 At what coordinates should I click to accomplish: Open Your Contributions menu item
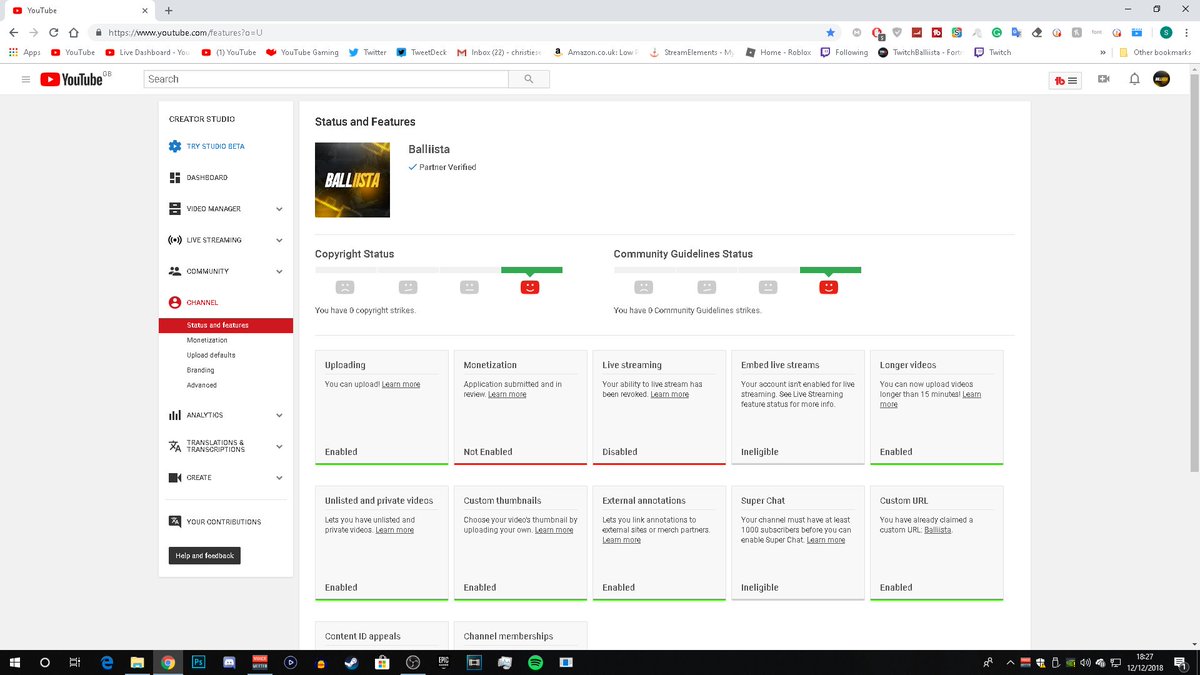[x=226, y=522]
